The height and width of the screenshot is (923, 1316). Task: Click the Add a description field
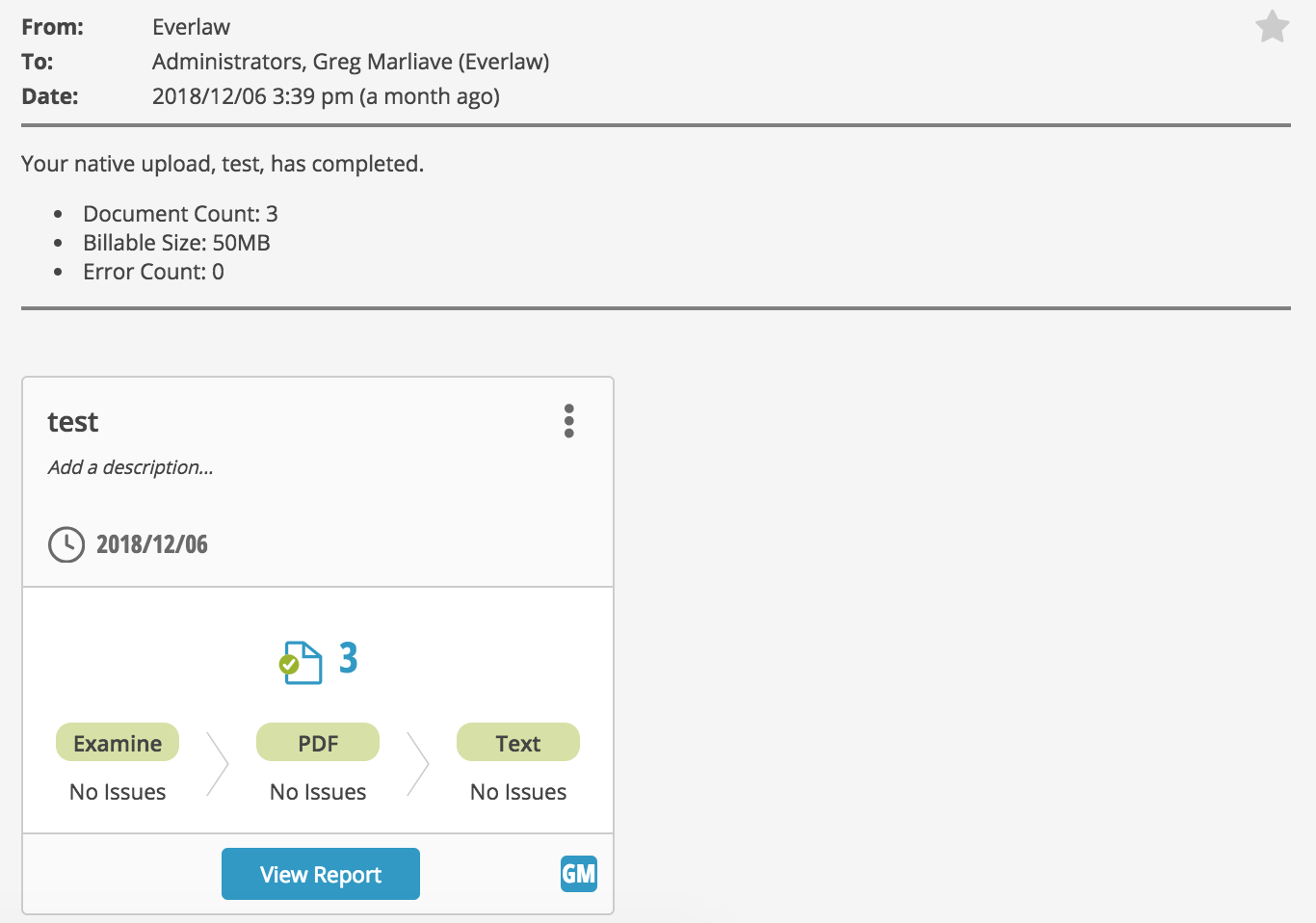click(131, 467)
